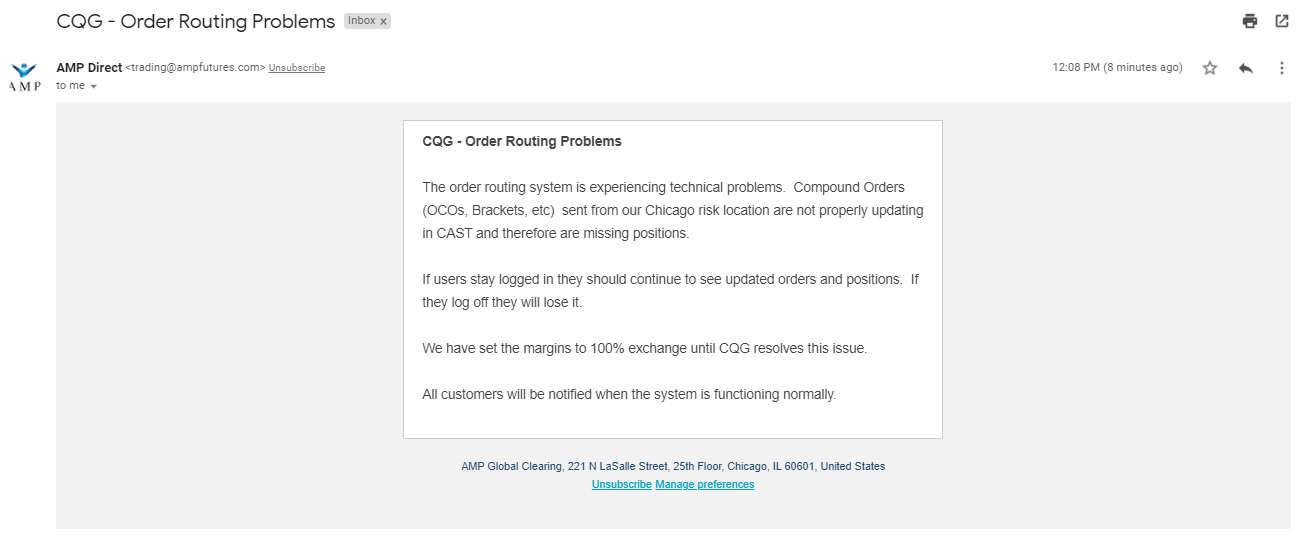Reply to the email using the arrow icon
This screenshot has height=547, width=1300.
(x=1245, y=68)
